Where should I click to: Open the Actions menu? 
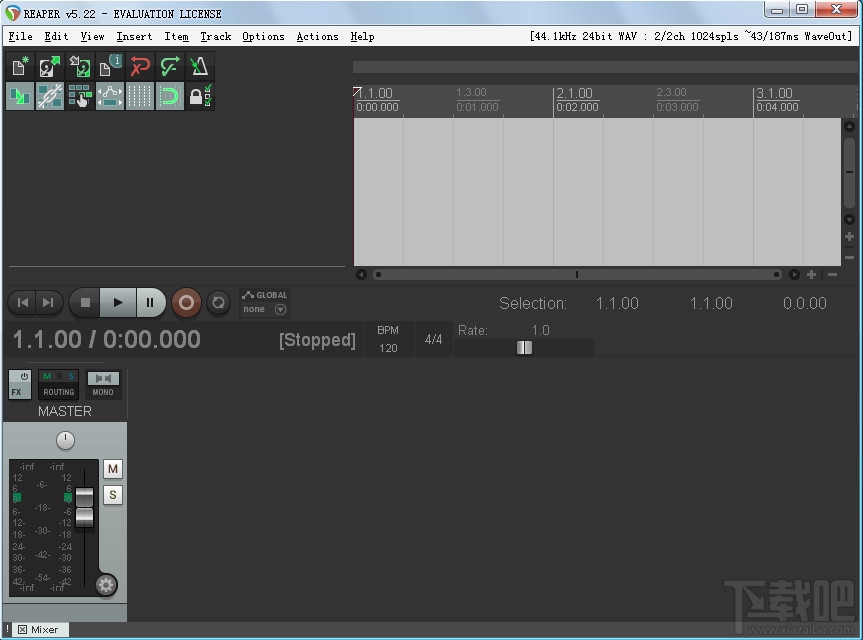point(318,36)
